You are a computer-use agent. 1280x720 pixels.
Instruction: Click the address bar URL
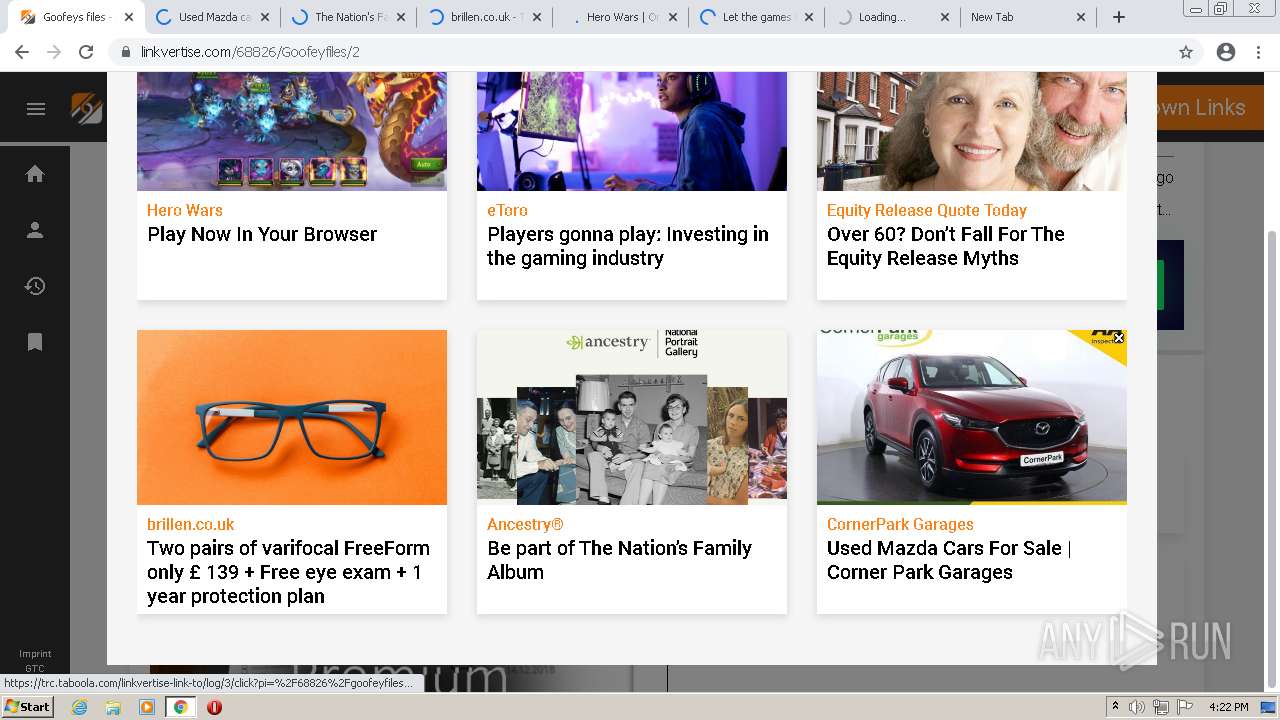click(x=250, y=52)
